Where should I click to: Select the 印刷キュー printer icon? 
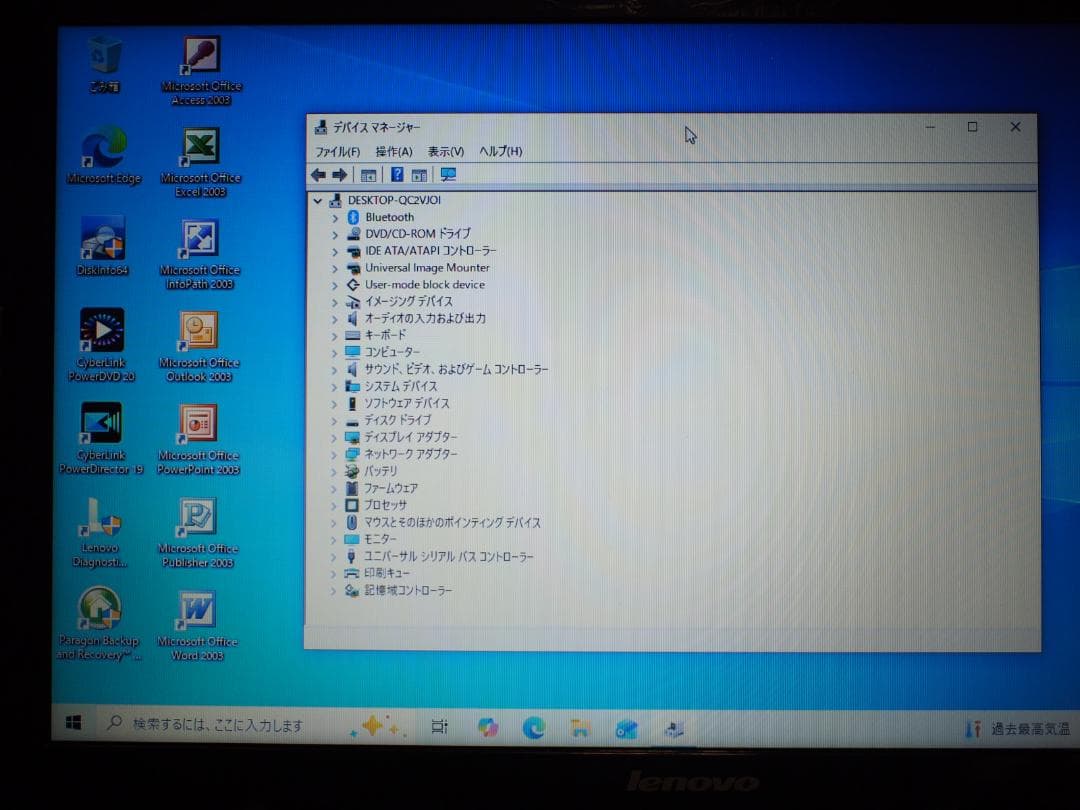(352, 573)
